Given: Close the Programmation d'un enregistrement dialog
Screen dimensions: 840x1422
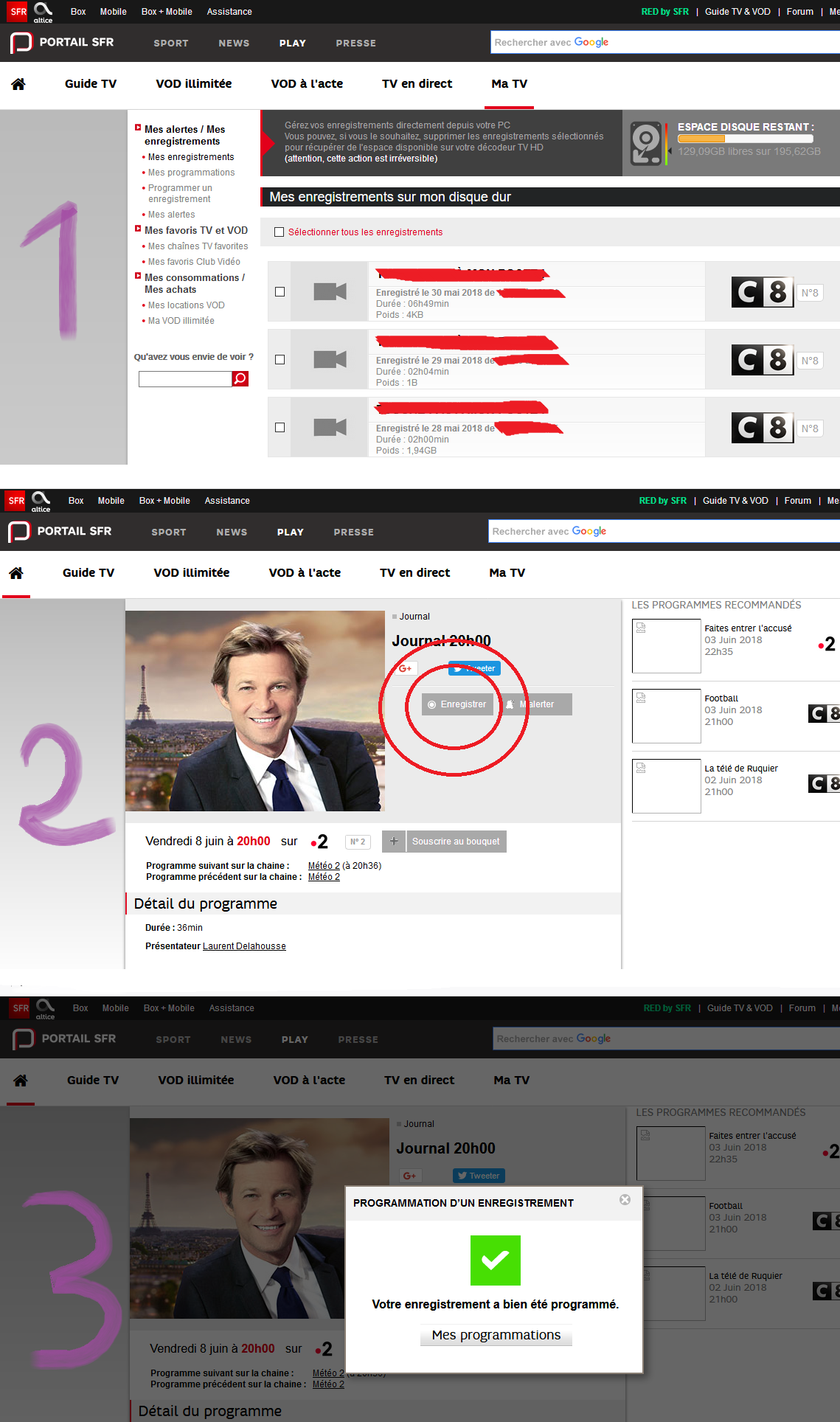Looking at the screenshot, I should click(x=625, y=1199).
